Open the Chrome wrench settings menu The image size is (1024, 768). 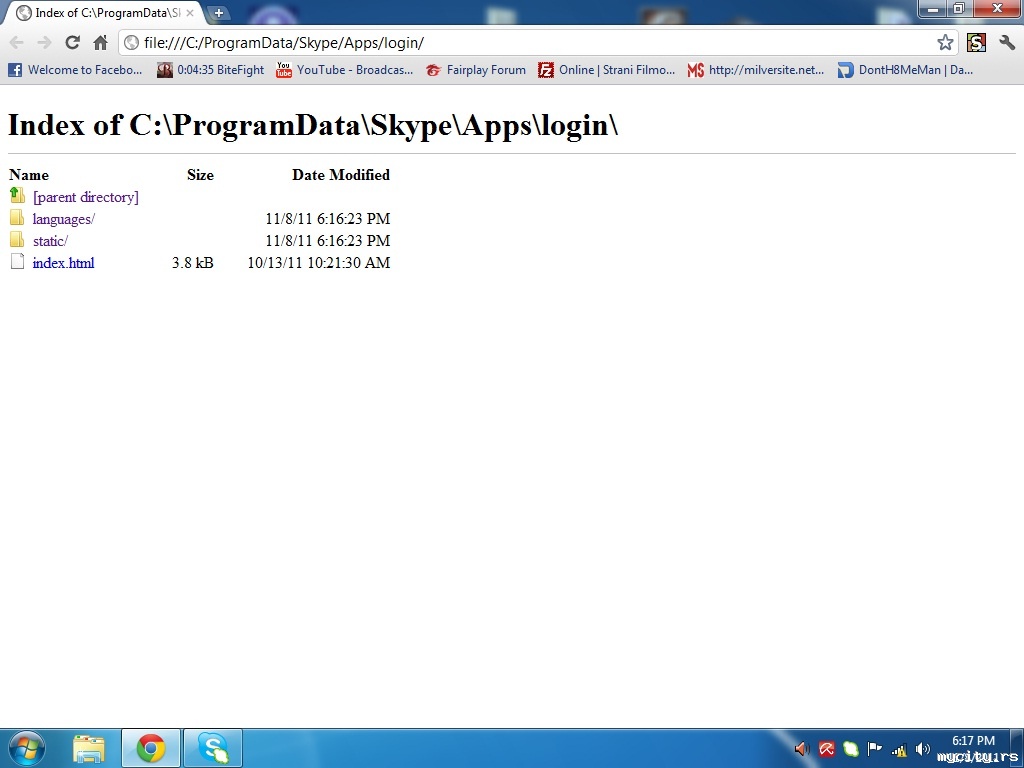coord(1007,43)
